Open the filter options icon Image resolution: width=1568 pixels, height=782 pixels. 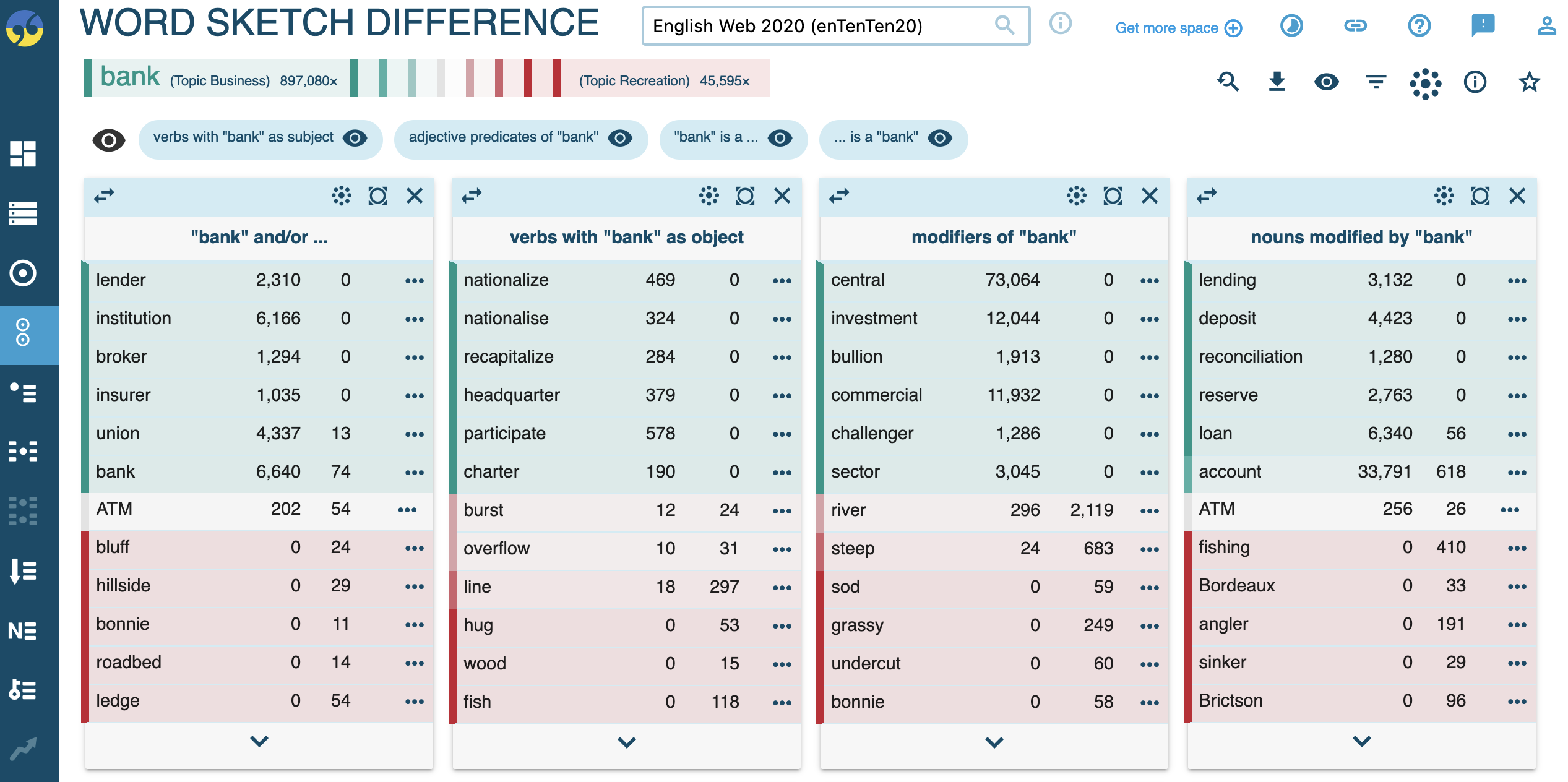1376,82
